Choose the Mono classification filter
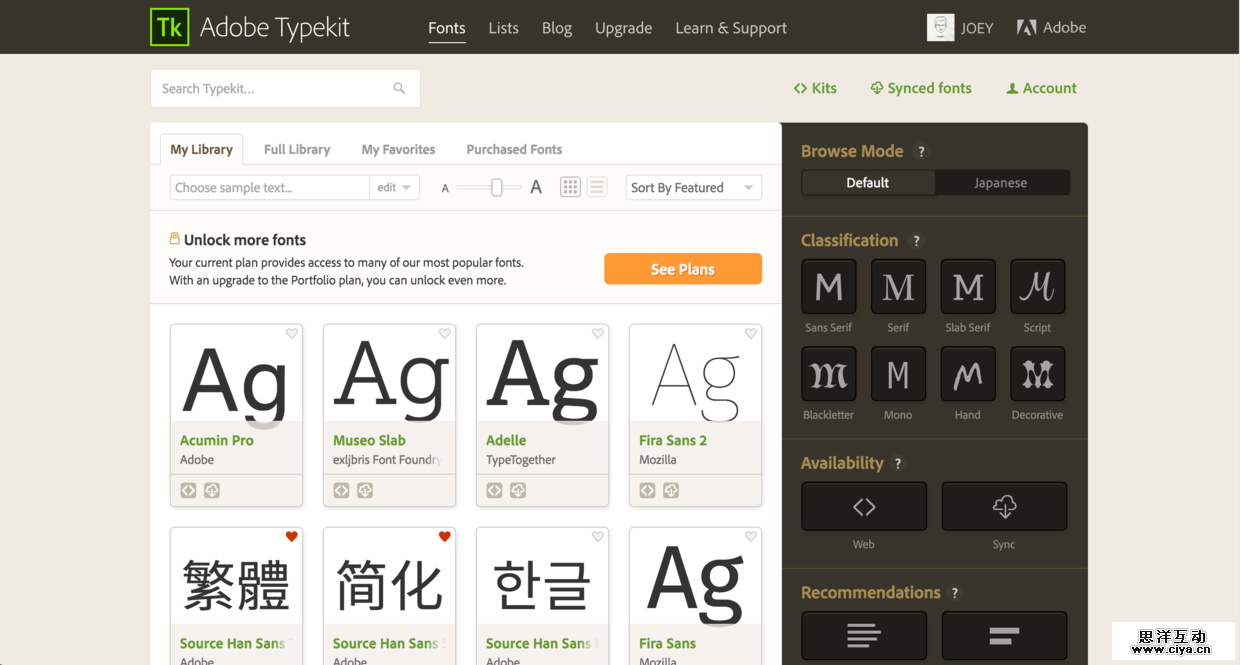Viewport: 1240px width, 665px height. (898, 373)
